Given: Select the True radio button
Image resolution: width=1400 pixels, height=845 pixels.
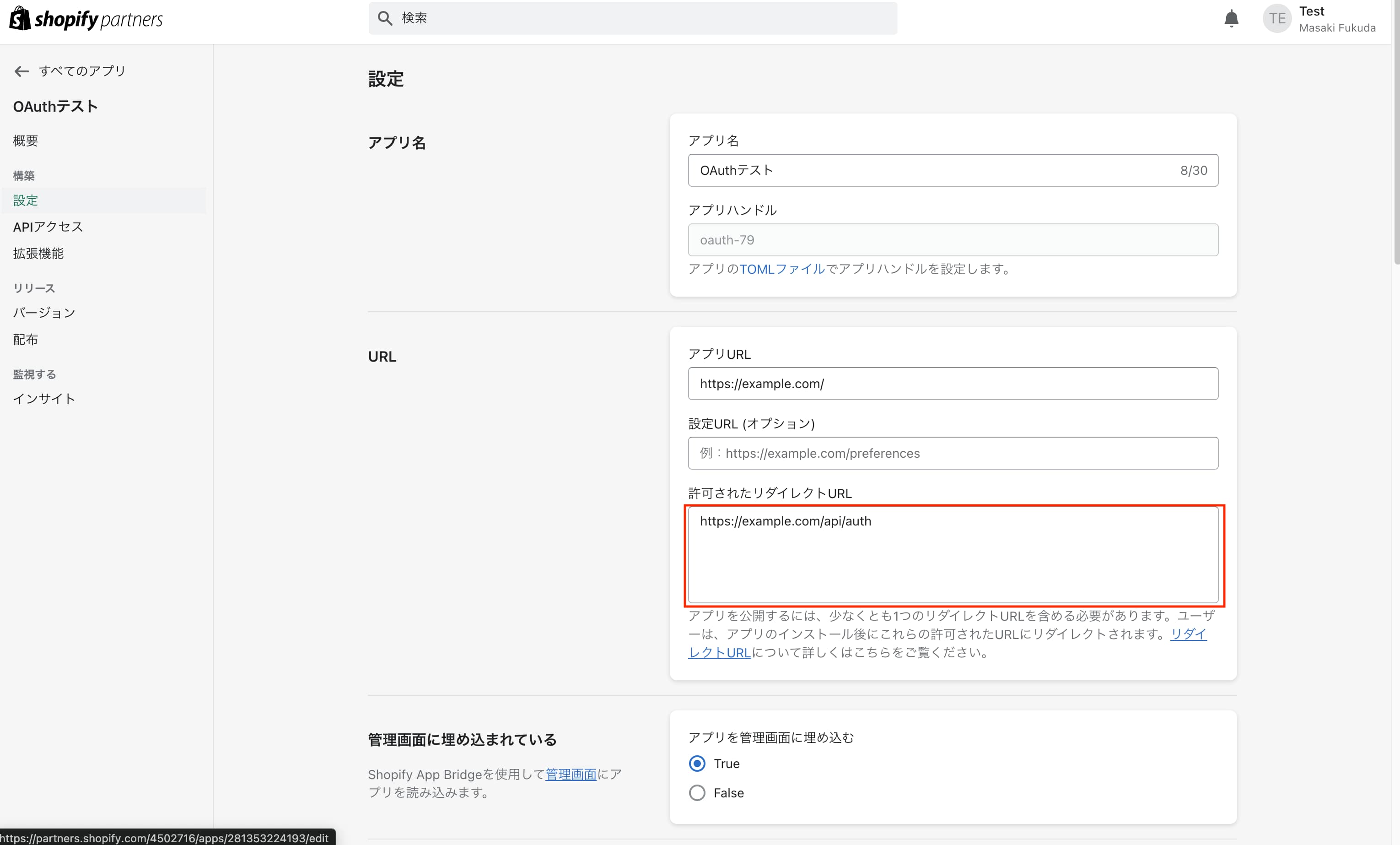Looking at the screenshot, I should (697, 763).
